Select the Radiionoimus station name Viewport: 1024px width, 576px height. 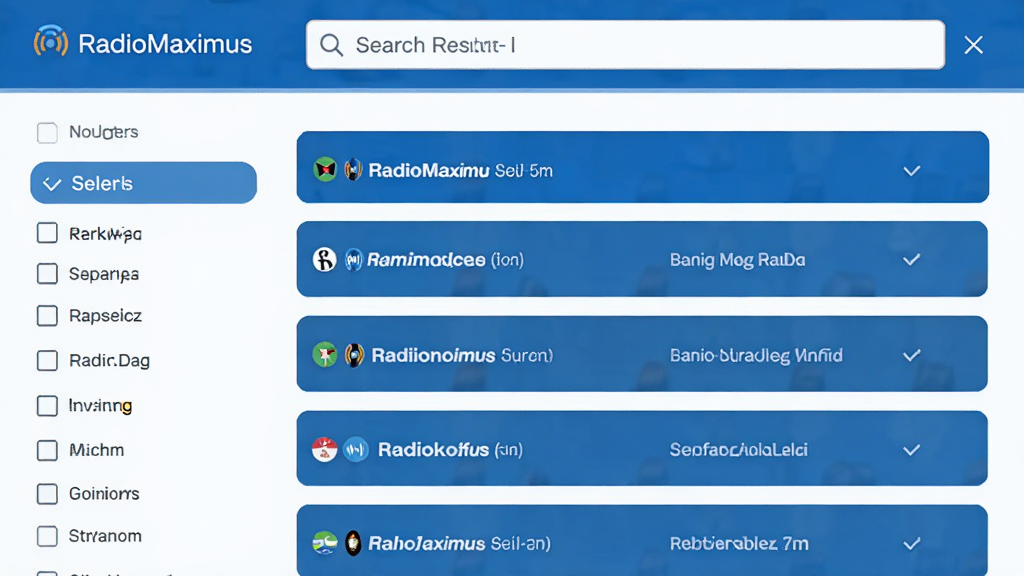click(433, 355)
